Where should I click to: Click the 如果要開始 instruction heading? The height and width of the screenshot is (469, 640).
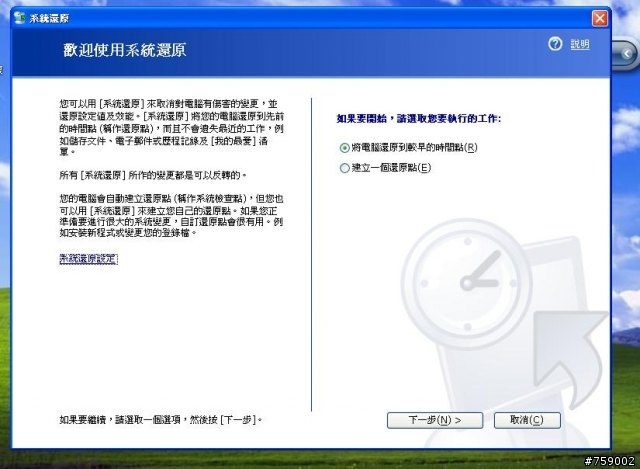419,119
